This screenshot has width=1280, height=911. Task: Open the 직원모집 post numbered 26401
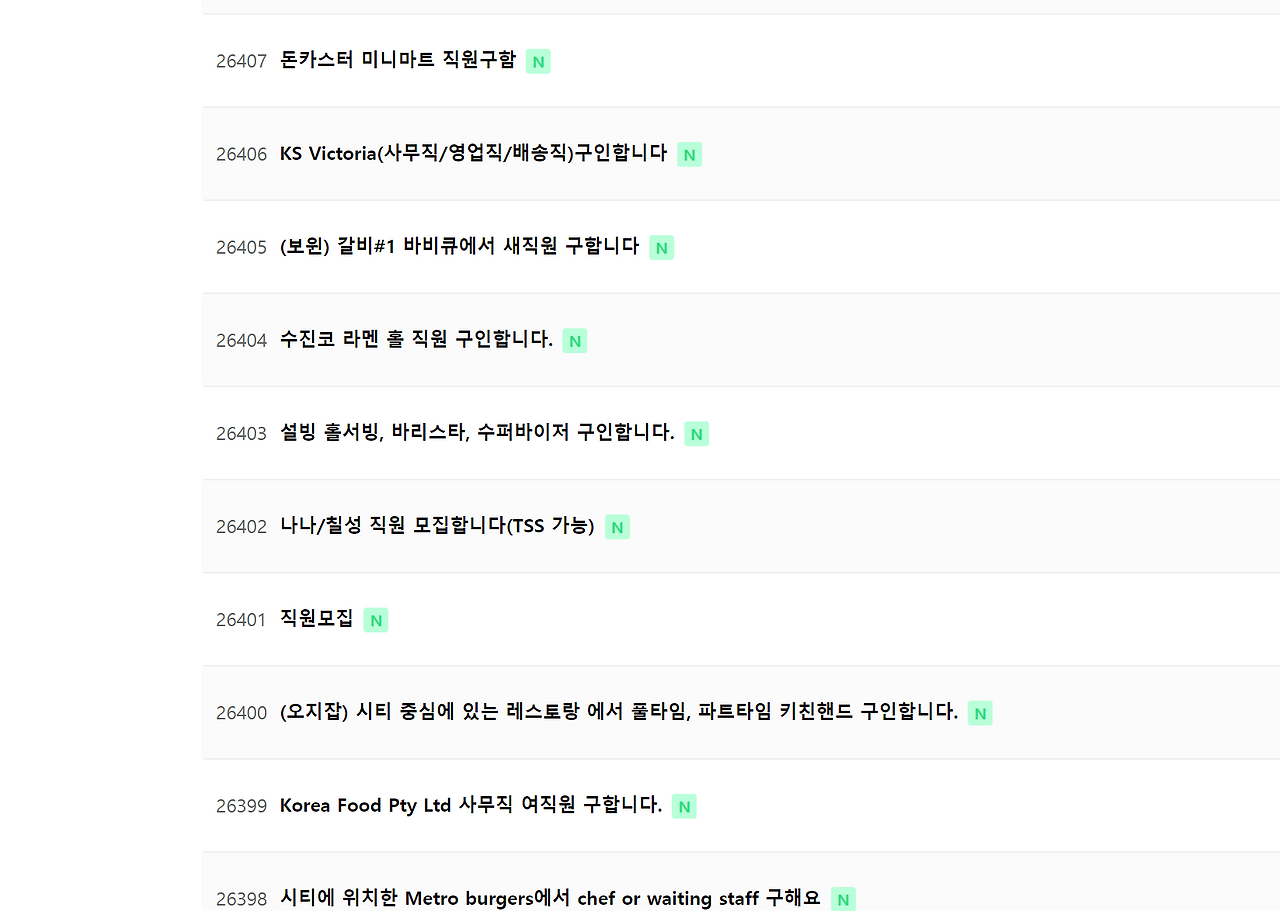point(315,618)
